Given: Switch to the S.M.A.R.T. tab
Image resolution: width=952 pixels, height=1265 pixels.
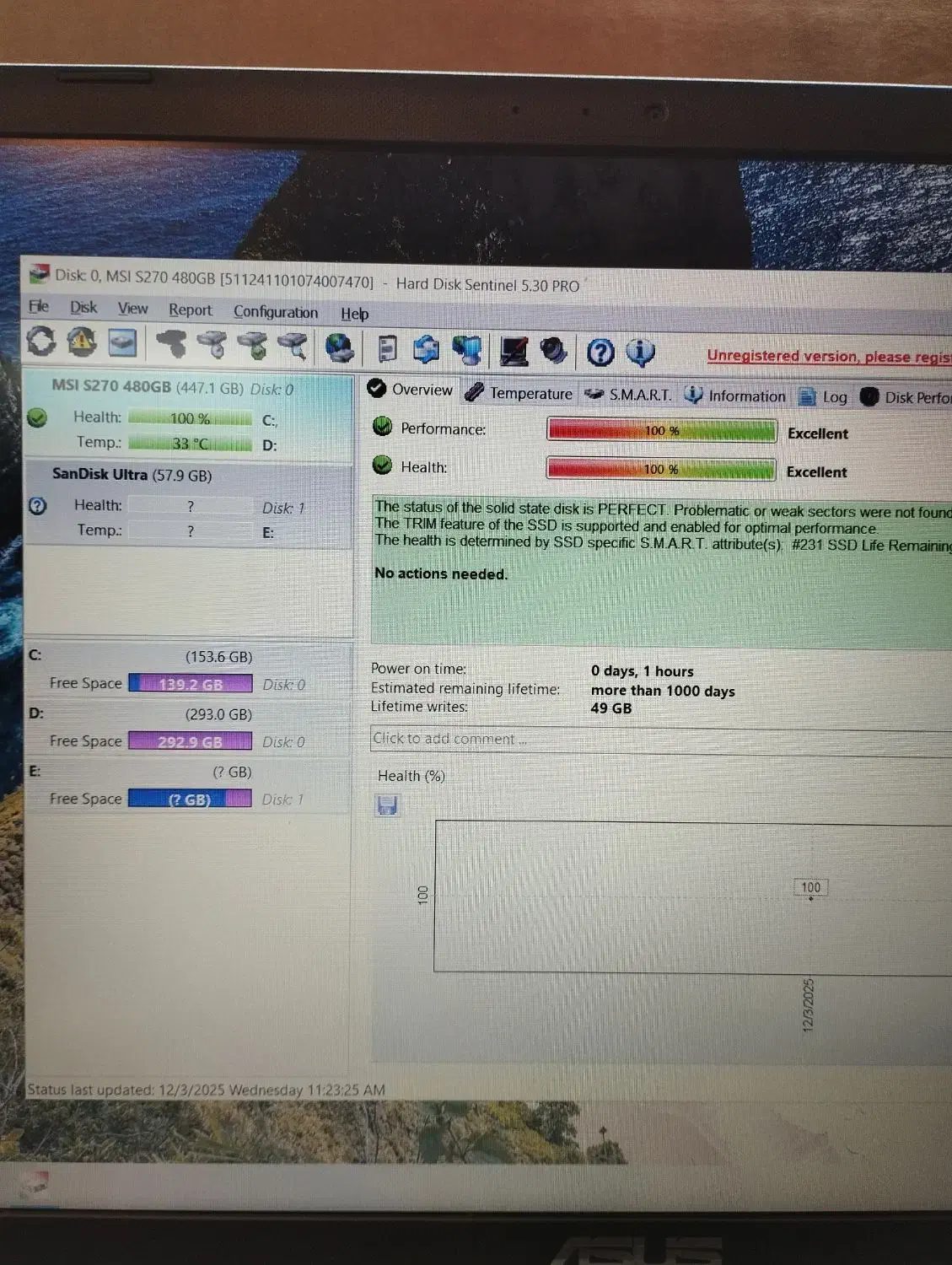Looking at the screenshot, I should tap(629, 395).
